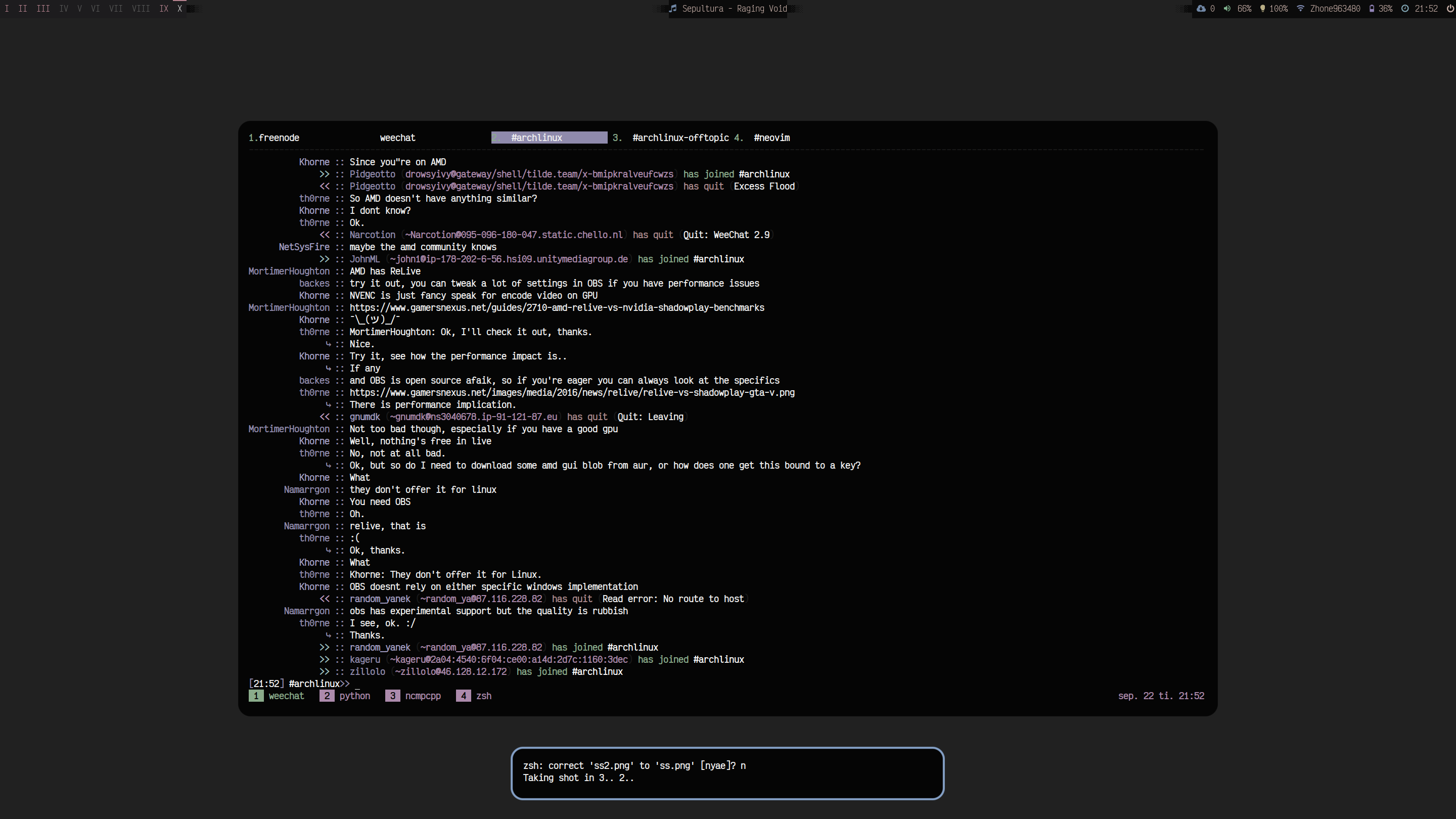
Task: Click the cloud download updates icon
Action: [1201, 9]
